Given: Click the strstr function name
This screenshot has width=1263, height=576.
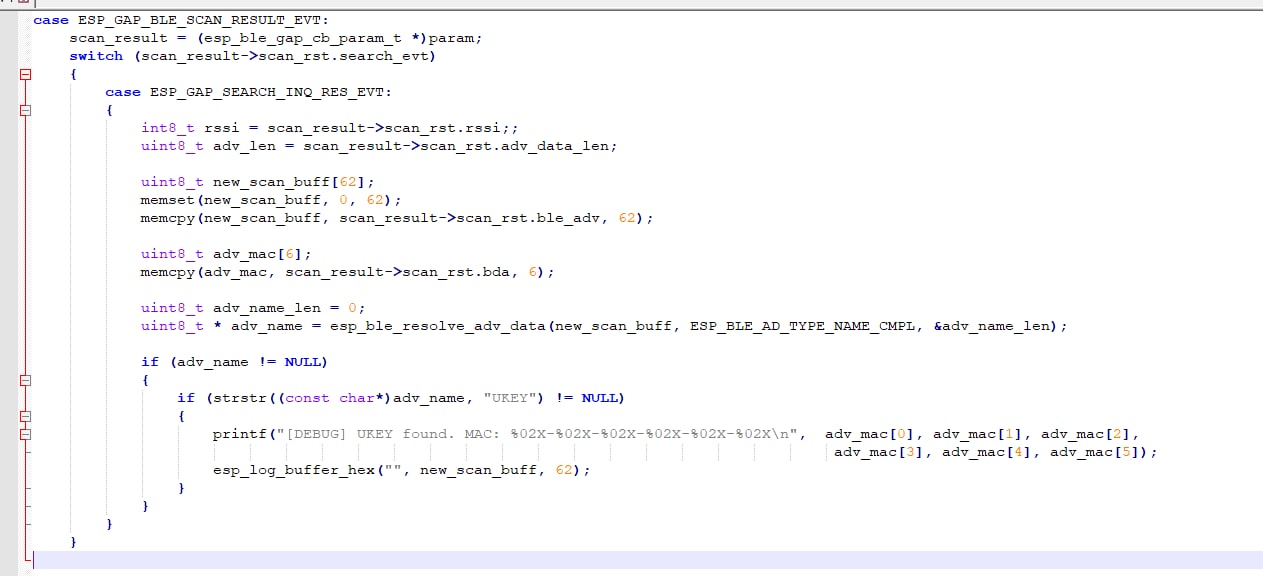Looking at the screenshot, I should click(239, 398).
